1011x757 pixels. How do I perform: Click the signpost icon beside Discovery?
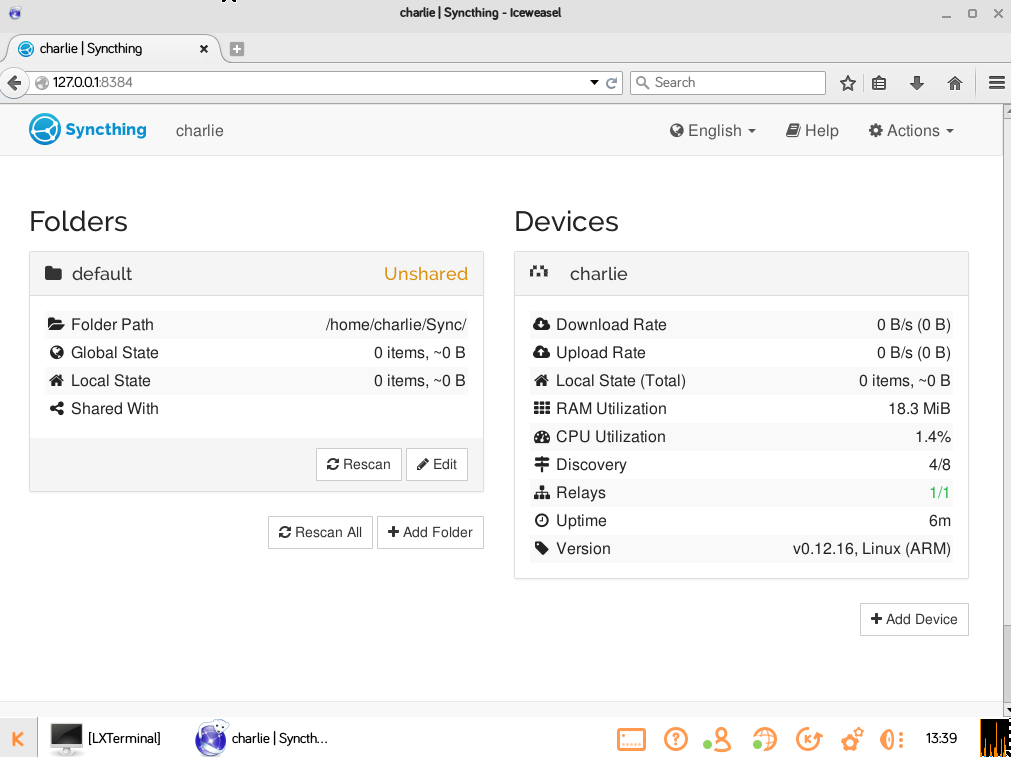pyautogui.click(x=542, y=464)
